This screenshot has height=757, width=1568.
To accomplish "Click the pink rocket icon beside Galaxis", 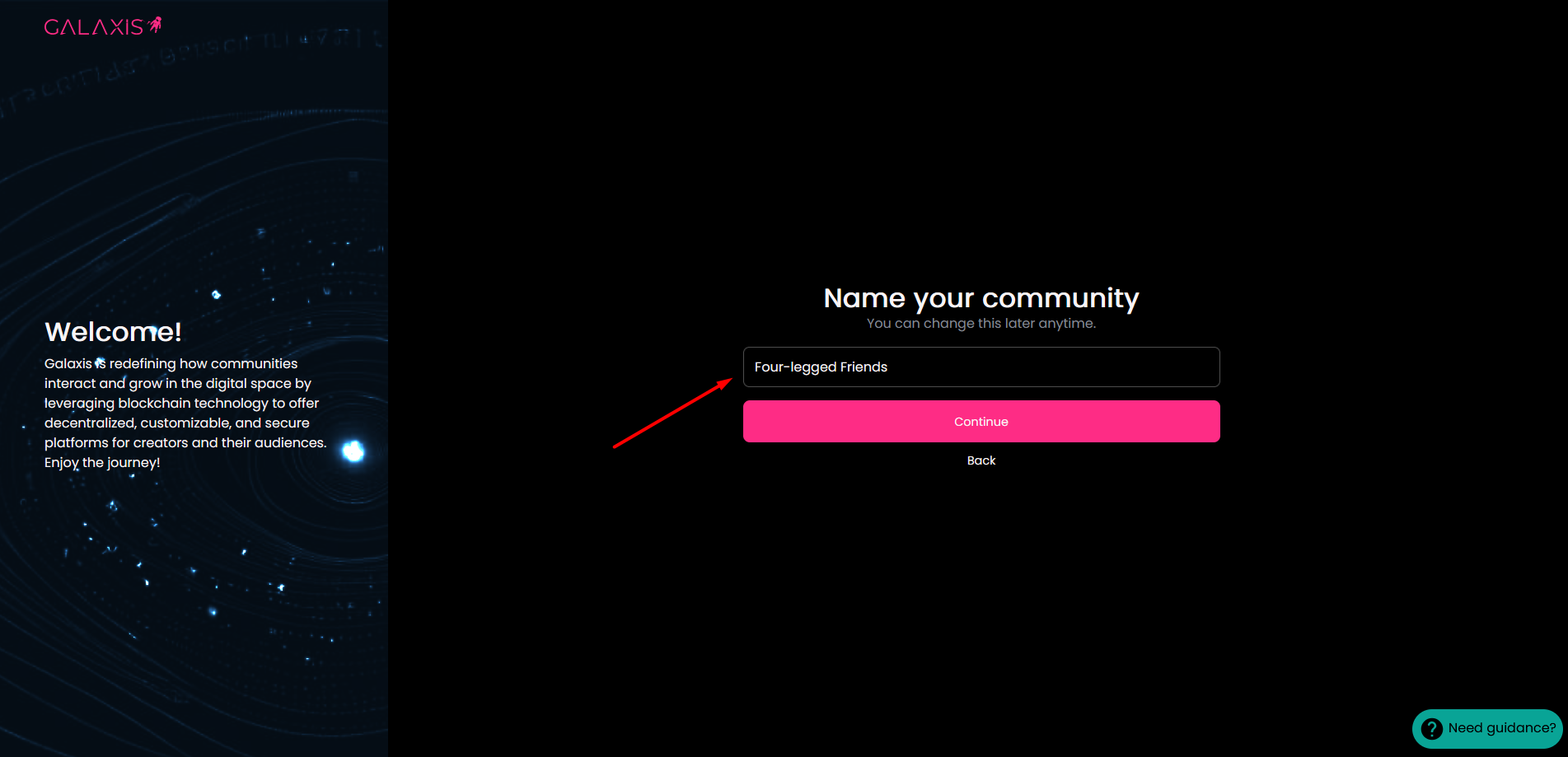I will 155,26.
